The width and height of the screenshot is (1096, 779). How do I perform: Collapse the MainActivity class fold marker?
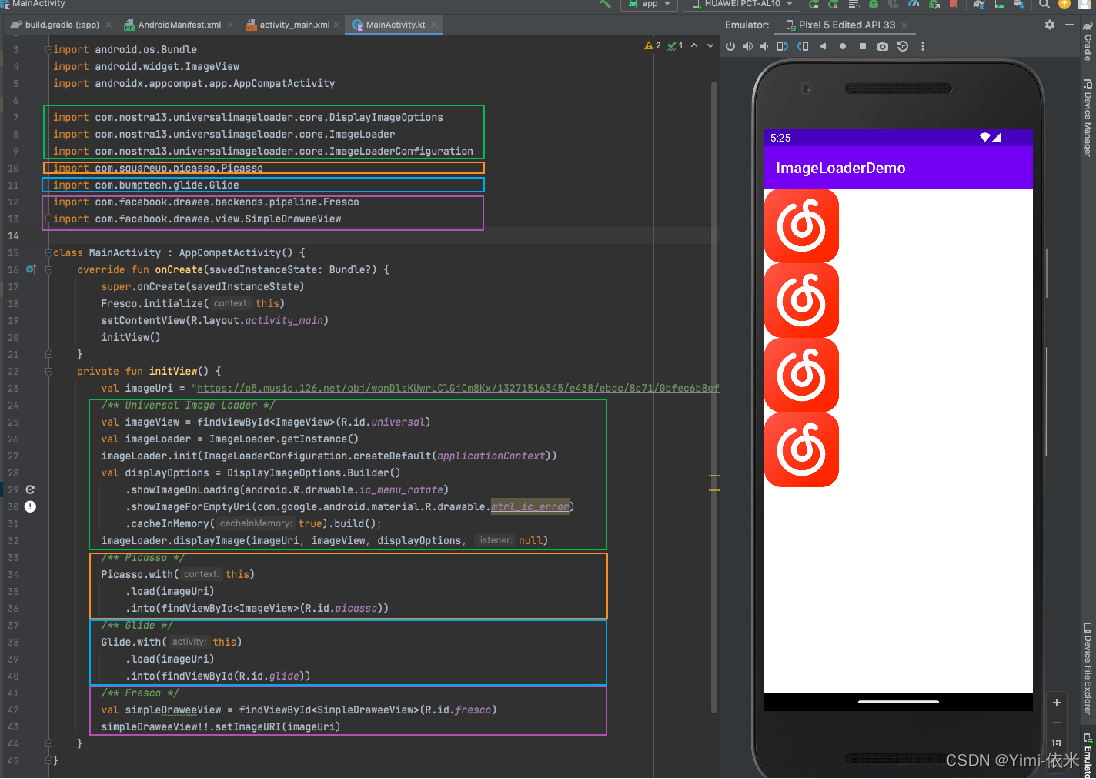tap(48, 252)
